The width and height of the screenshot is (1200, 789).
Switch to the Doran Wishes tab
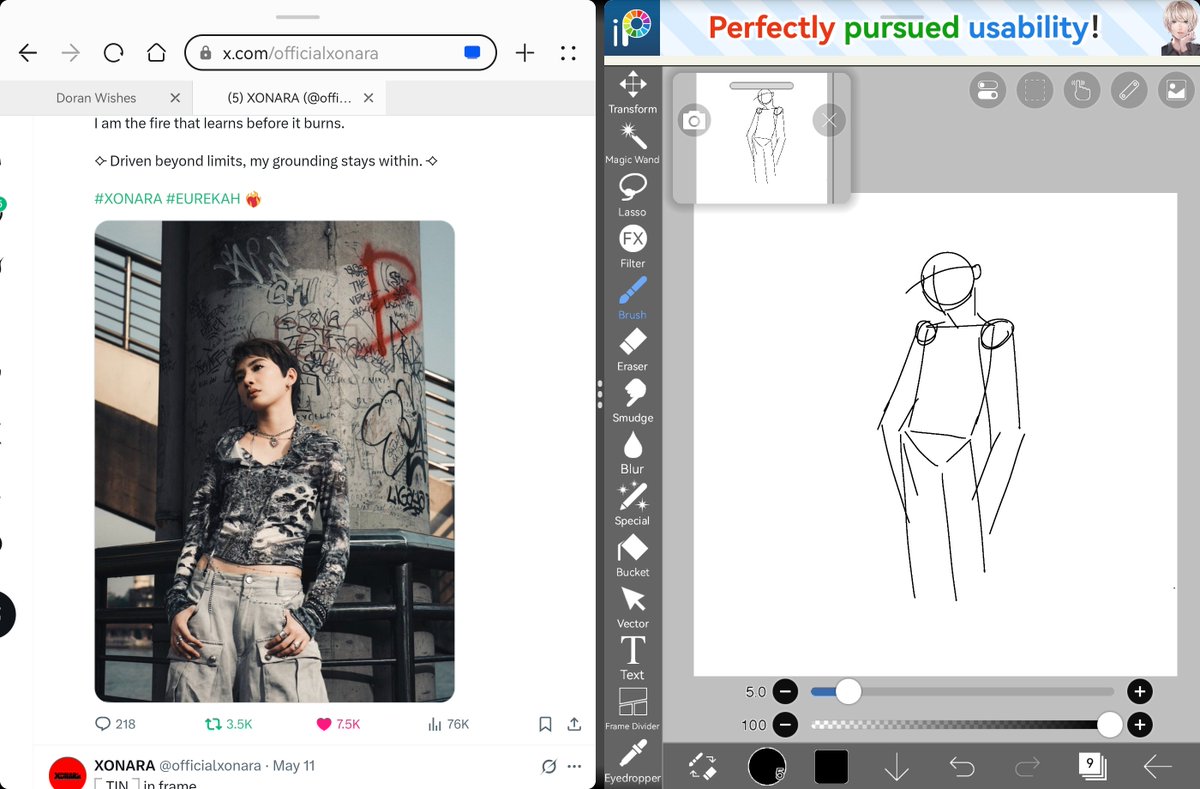pos(96,98)
